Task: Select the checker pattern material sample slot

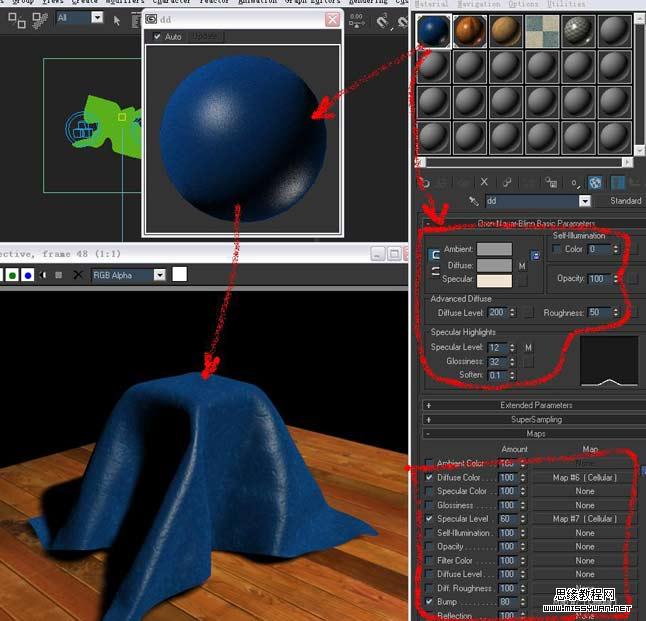Action: point(542,31)
